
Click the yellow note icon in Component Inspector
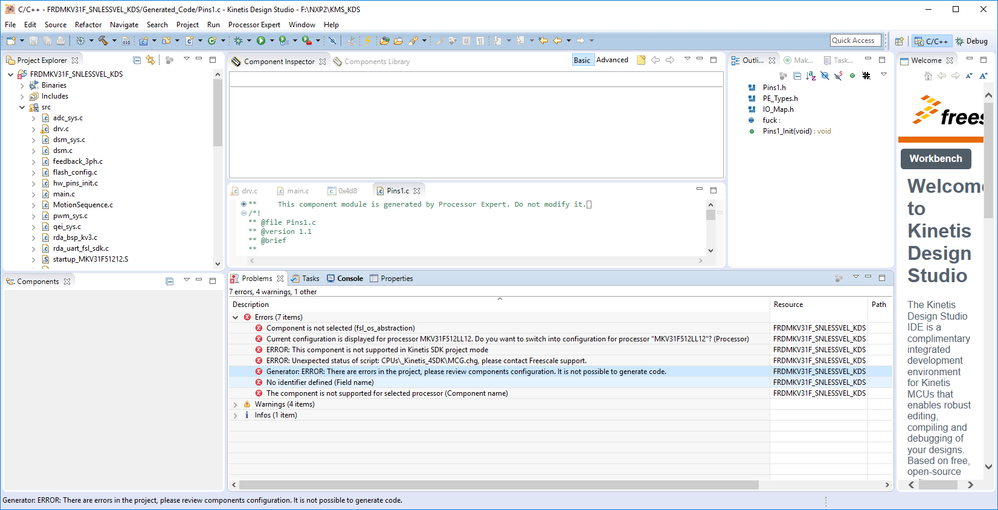[641, 60]
